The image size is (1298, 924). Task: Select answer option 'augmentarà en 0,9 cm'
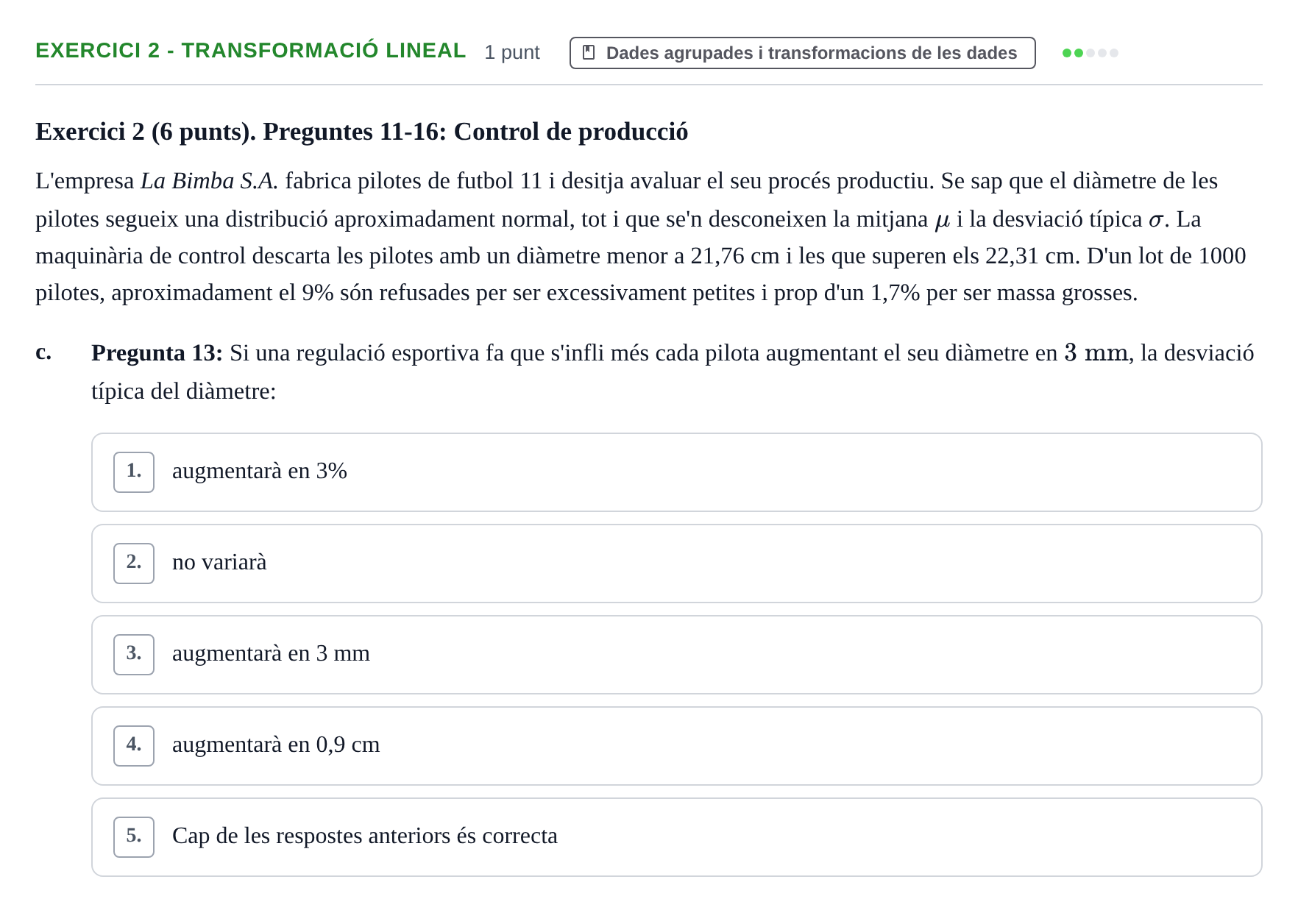(x=676, y=746)
